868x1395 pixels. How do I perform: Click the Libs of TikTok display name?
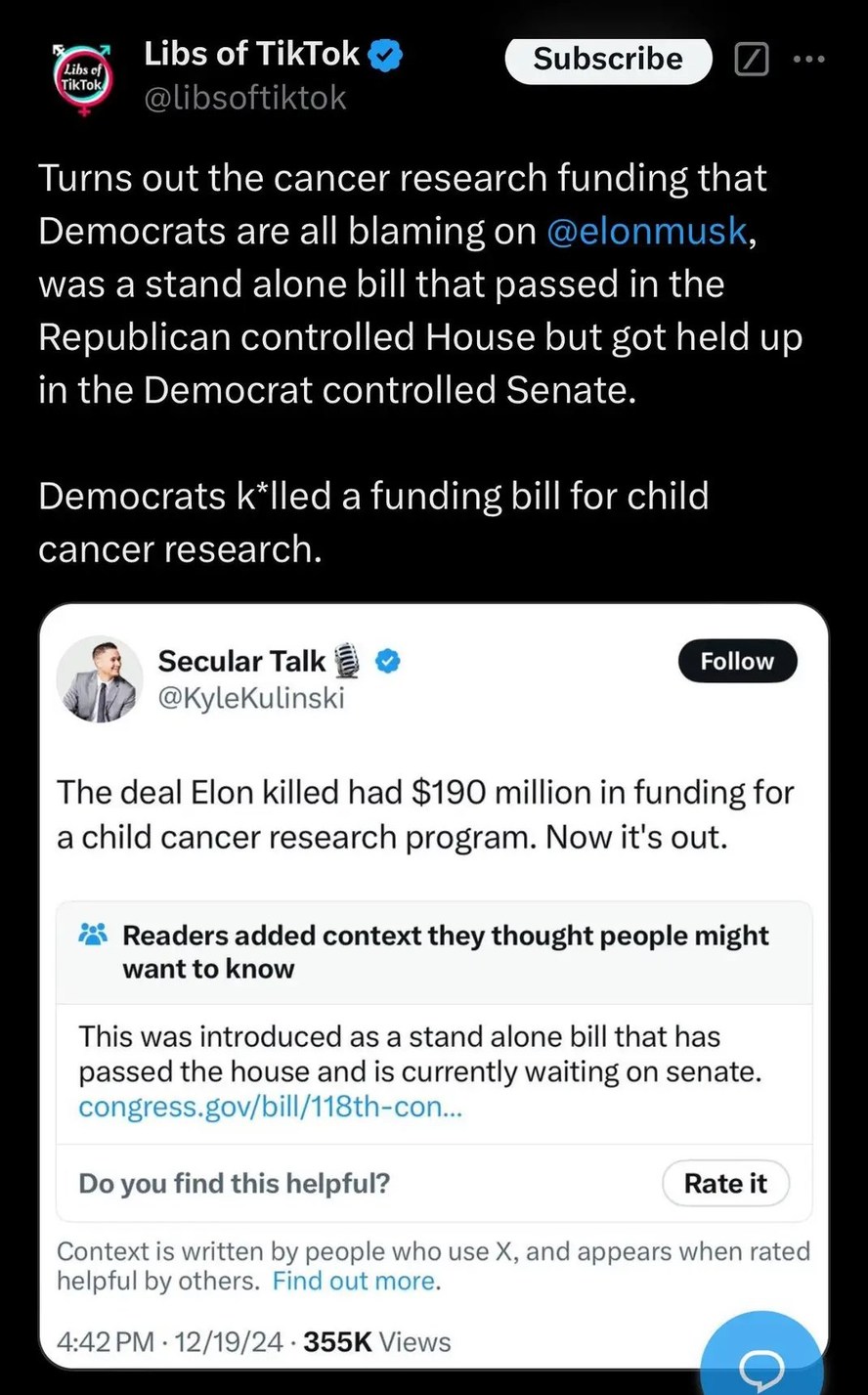[251, 55]
